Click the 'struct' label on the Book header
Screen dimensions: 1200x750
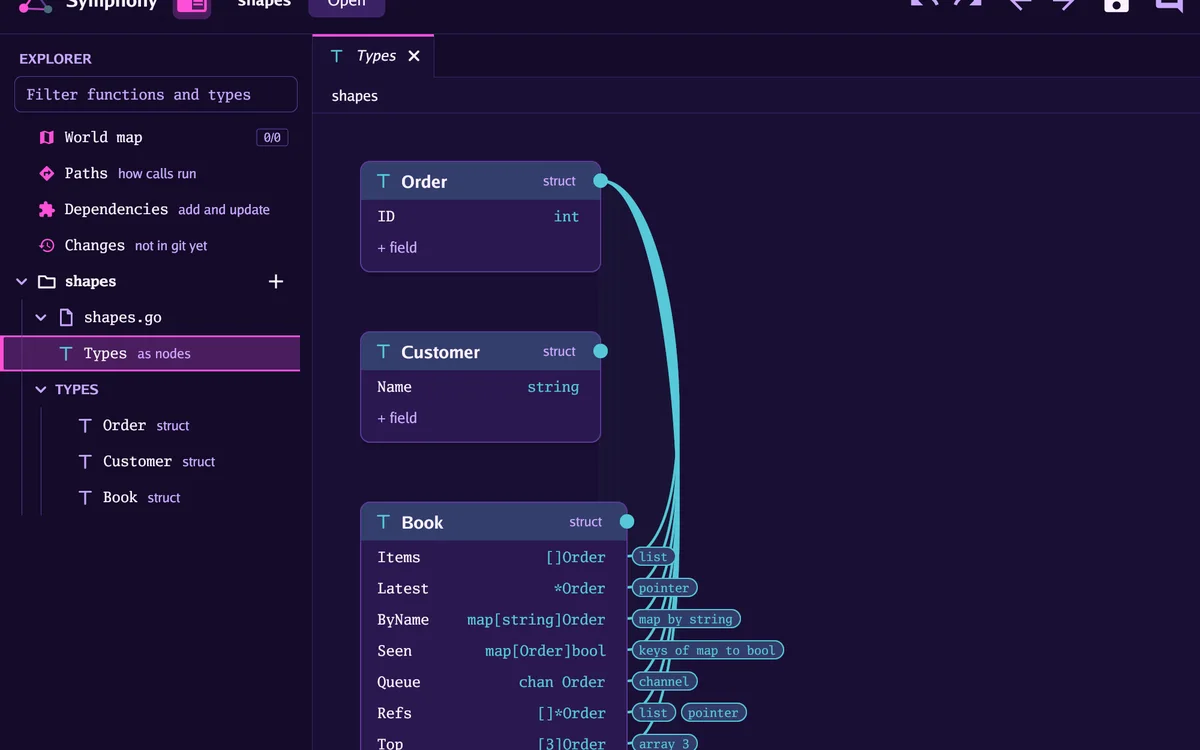coord(586,522)
